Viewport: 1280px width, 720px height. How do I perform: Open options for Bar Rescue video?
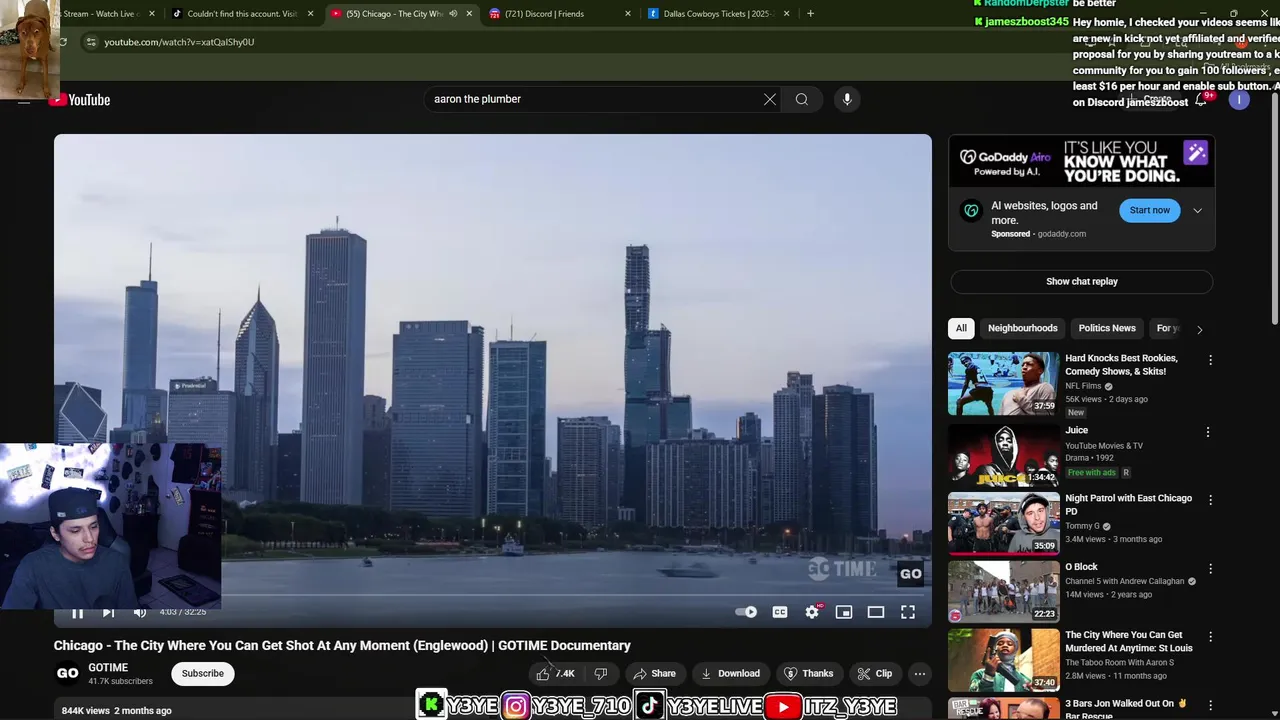[1210, 705]
